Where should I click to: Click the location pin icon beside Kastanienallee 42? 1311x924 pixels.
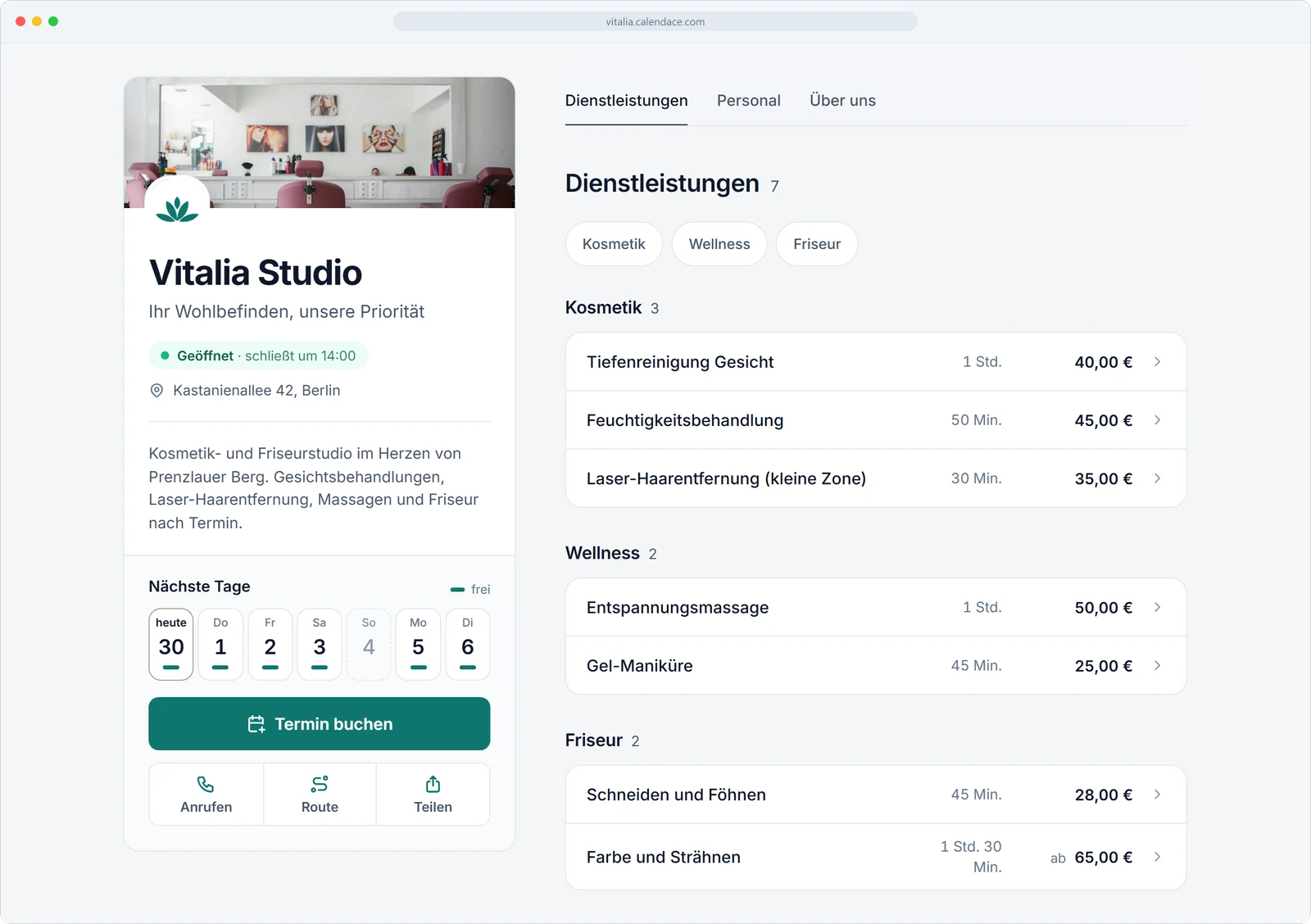157,391
